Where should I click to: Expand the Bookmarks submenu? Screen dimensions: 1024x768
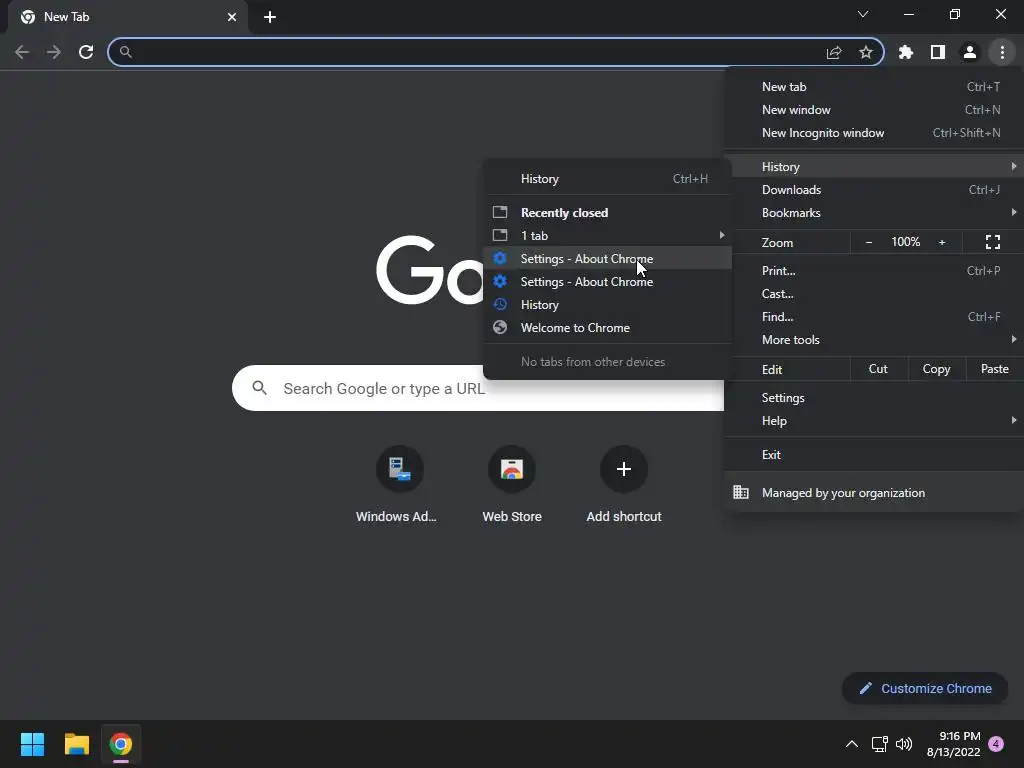874,213
